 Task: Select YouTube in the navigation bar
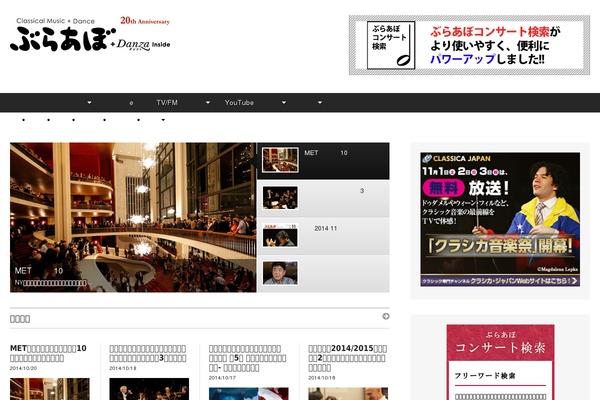point(239,103)
